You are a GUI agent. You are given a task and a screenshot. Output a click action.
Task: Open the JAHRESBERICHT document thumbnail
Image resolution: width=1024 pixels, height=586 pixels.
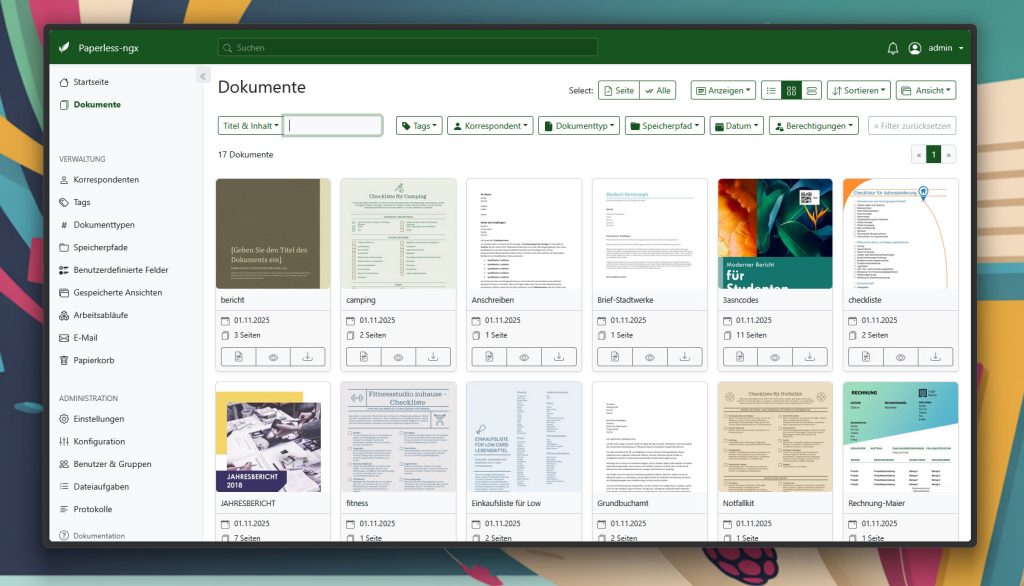273,437
